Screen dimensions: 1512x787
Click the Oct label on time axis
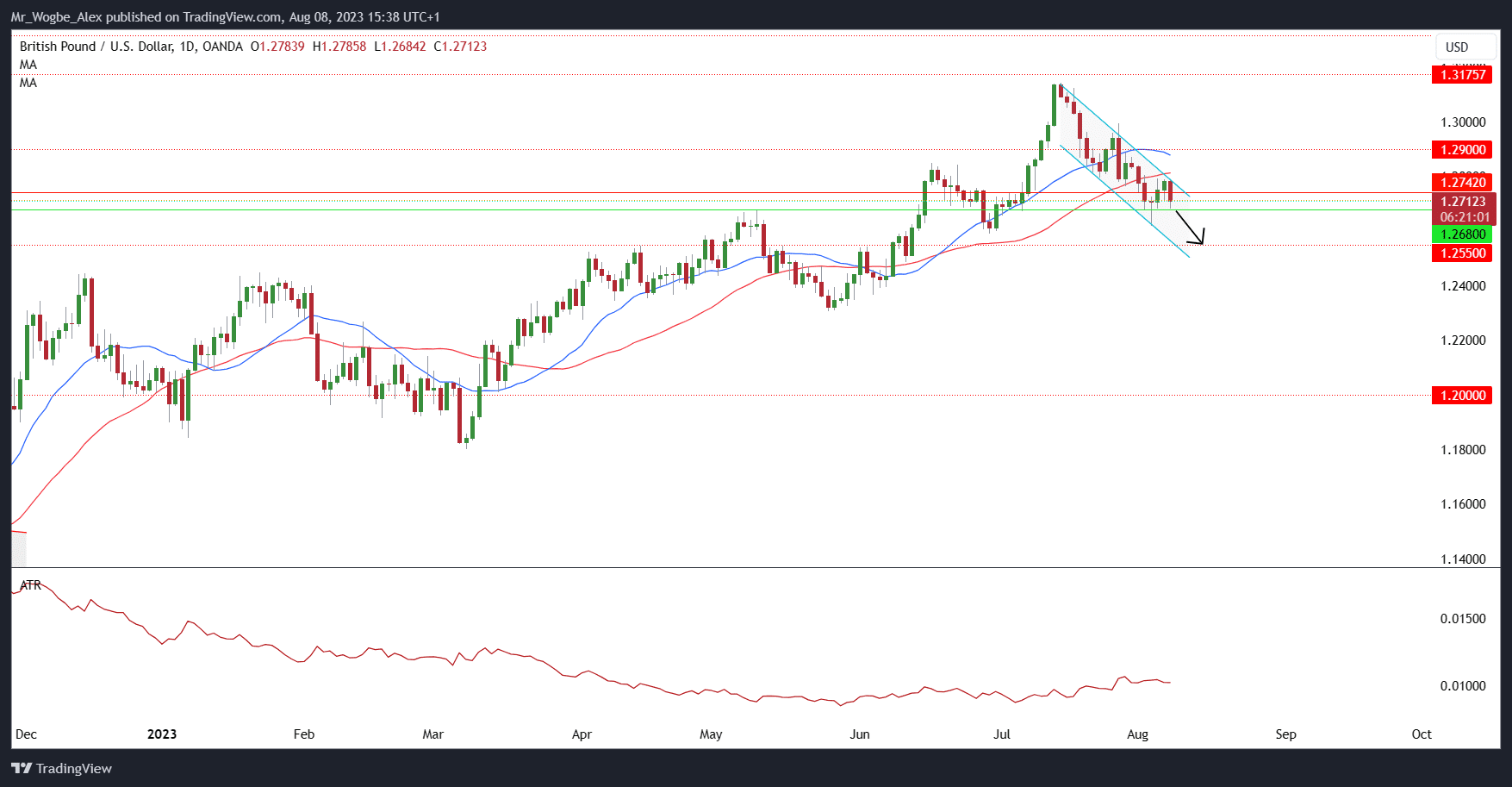coord(1422,734)
